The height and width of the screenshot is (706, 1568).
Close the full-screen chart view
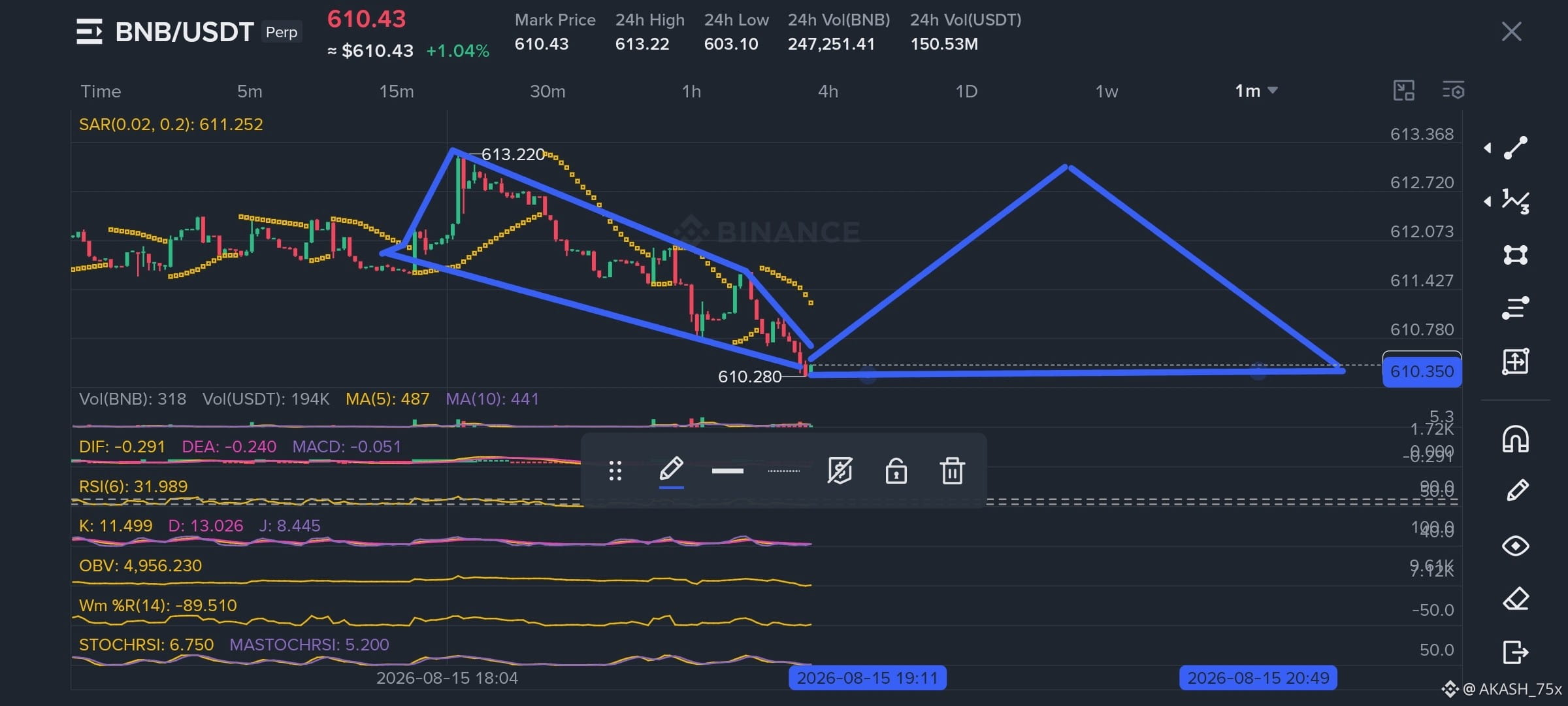[x=1511, y=31]
